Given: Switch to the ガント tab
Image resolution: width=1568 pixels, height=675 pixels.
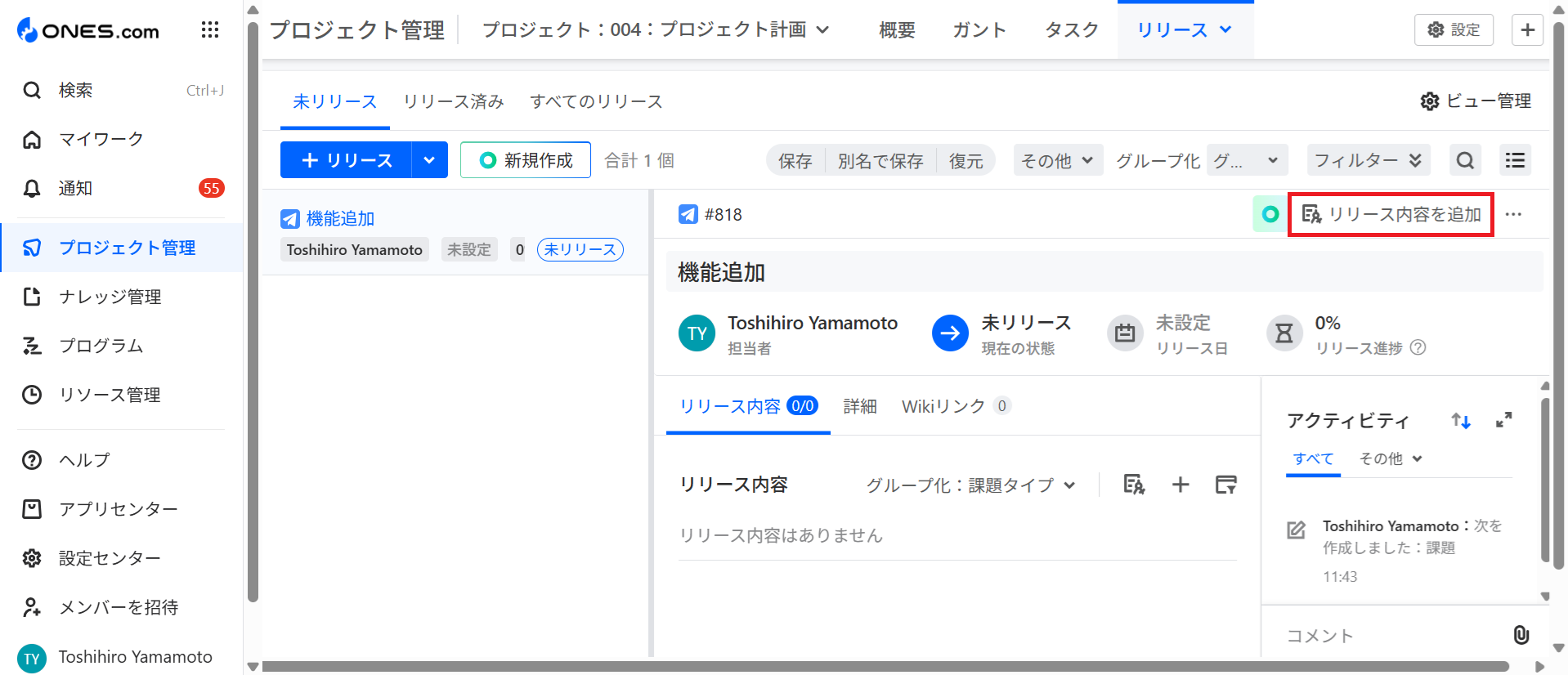Looking at the screenshot, I should click(979, 30).
